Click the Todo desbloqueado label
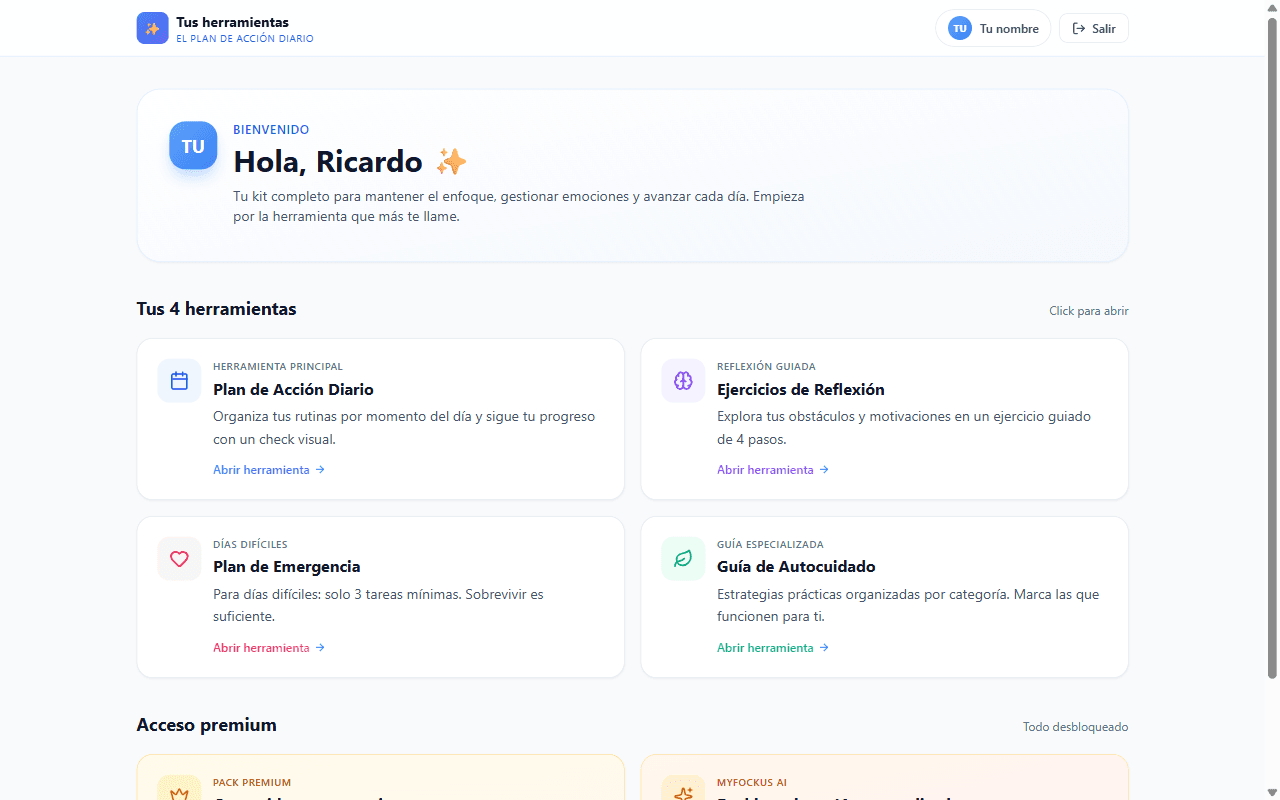The height and width of the screenshot is (800, 1280). [1076, 727]
